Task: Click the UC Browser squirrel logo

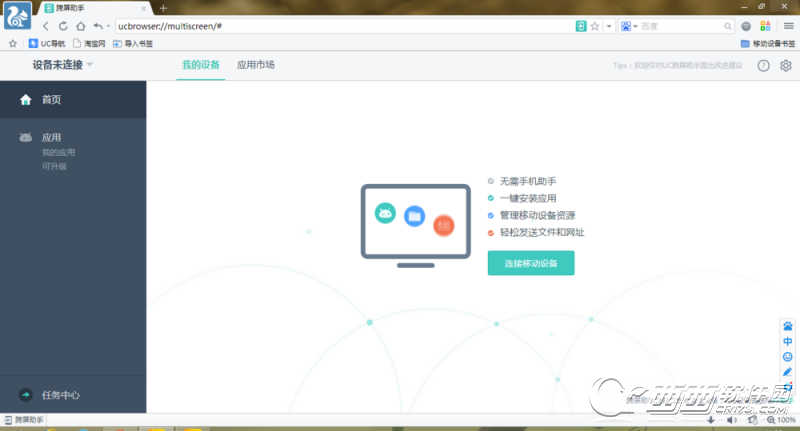Action: [x=17, y=15]
